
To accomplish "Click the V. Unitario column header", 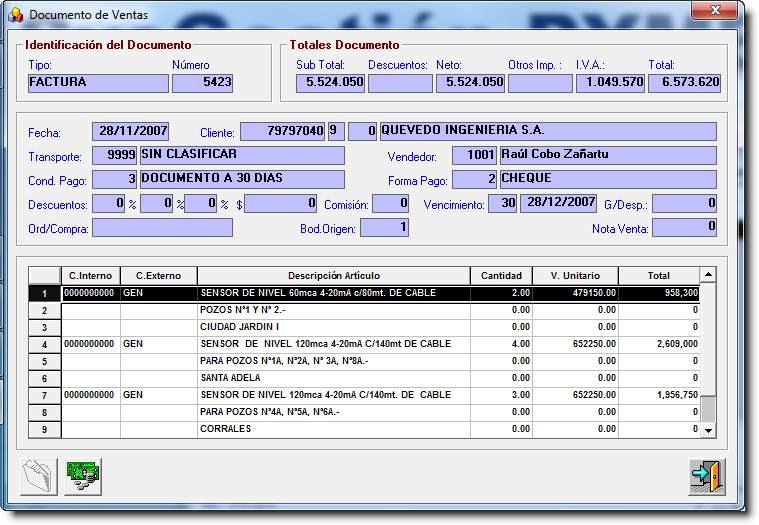I will (x=575, y=276).
